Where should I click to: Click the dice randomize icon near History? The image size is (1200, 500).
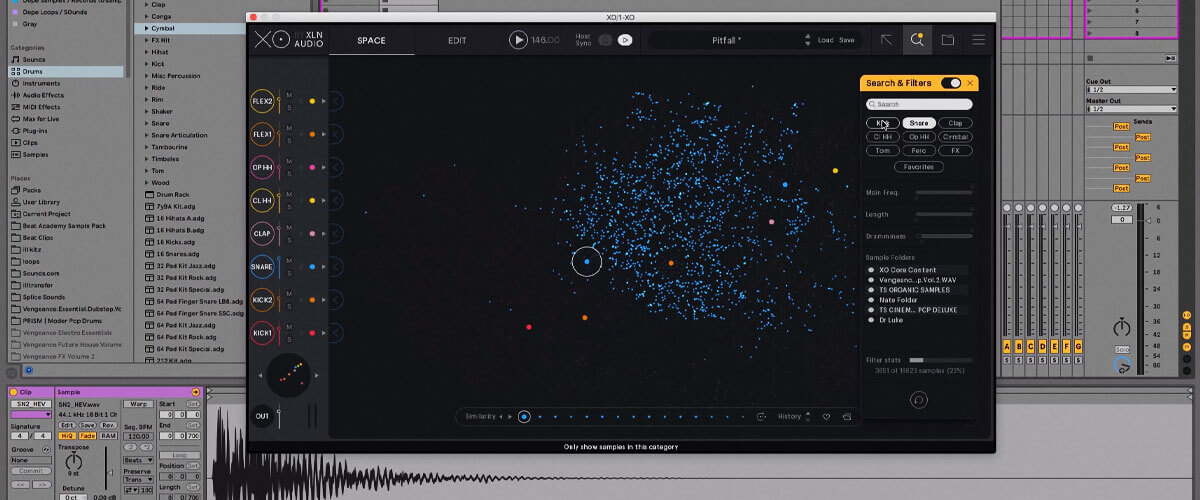tap(761, 416)
